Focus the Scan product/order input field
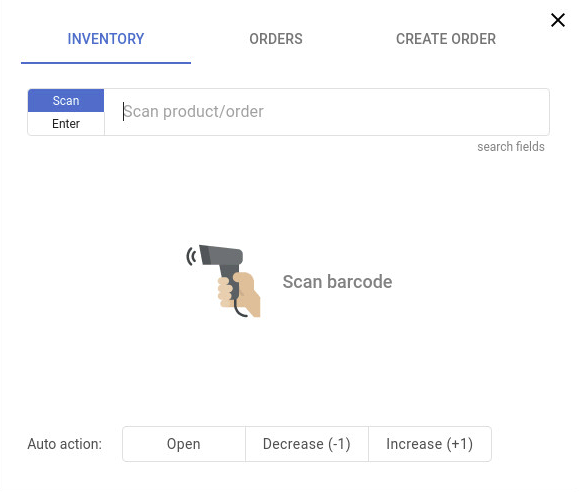This screenshot has height=492, width=579. (x=327, y=112)
